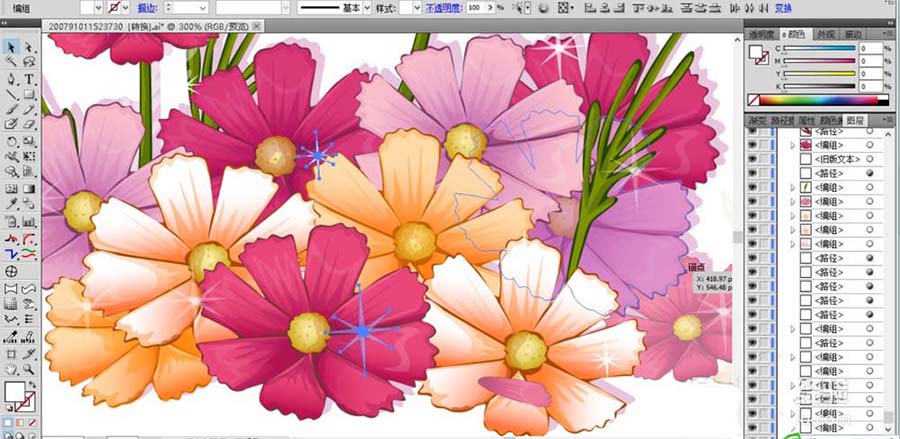Expand <编组> row with green leaf thumbnail
The width and height of the screenshot is (900, 439).
click(x=793, y=188)
